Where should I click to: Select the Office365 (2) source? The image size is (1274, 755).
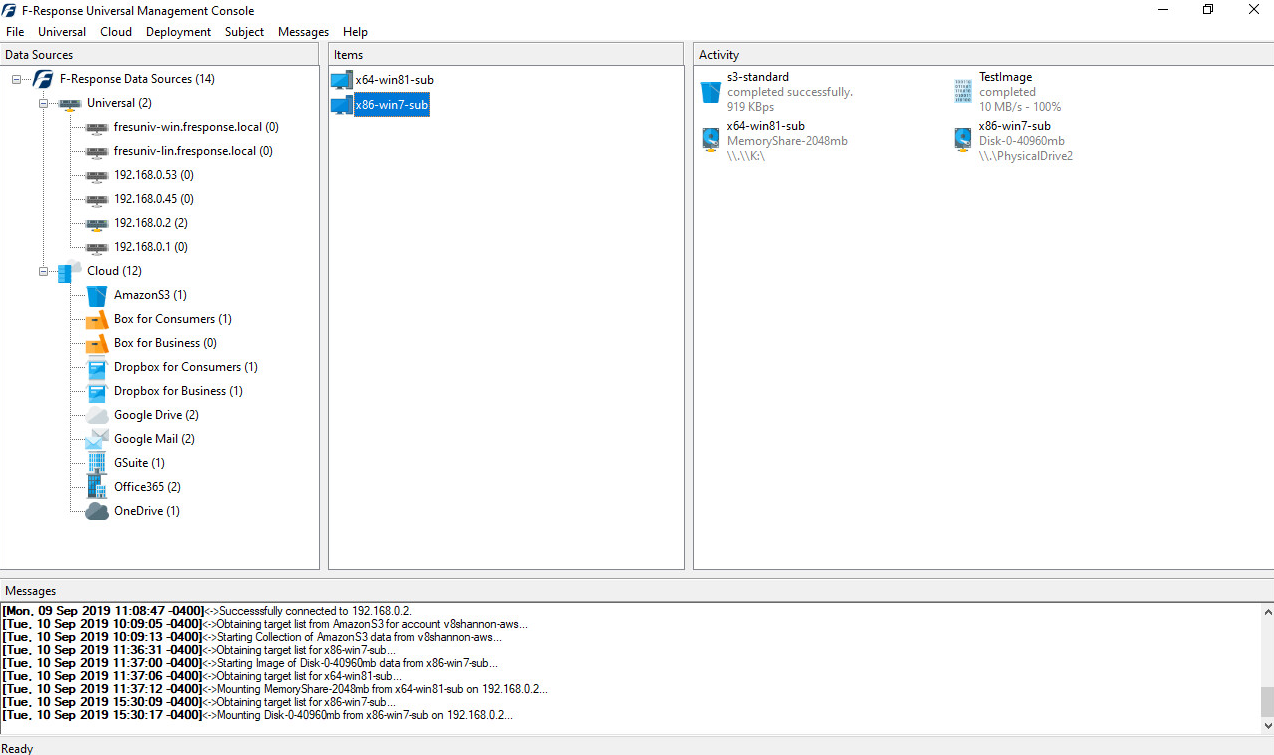point(147,487)
